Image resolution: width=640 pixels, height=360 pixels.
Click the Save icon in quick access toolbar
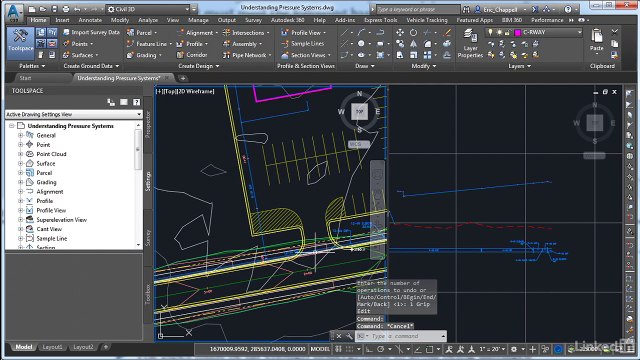[54, 9]
